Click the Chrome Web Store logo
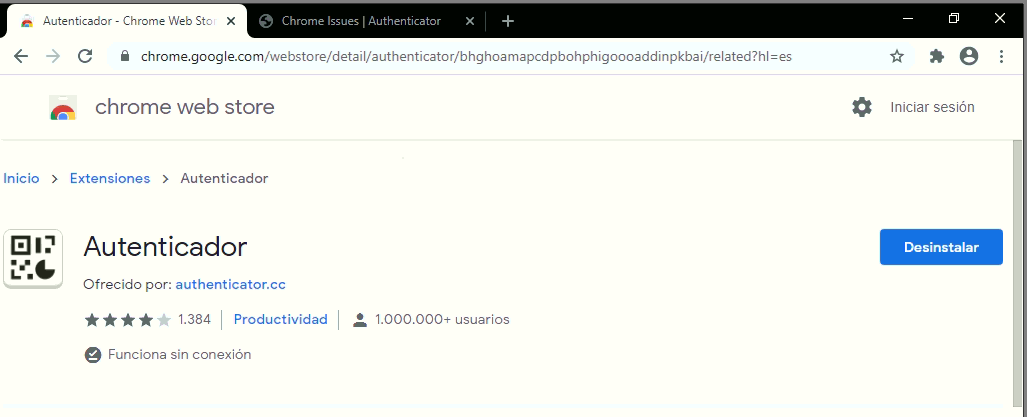Viewport: 1027px width, 417px height. [63, 107]
